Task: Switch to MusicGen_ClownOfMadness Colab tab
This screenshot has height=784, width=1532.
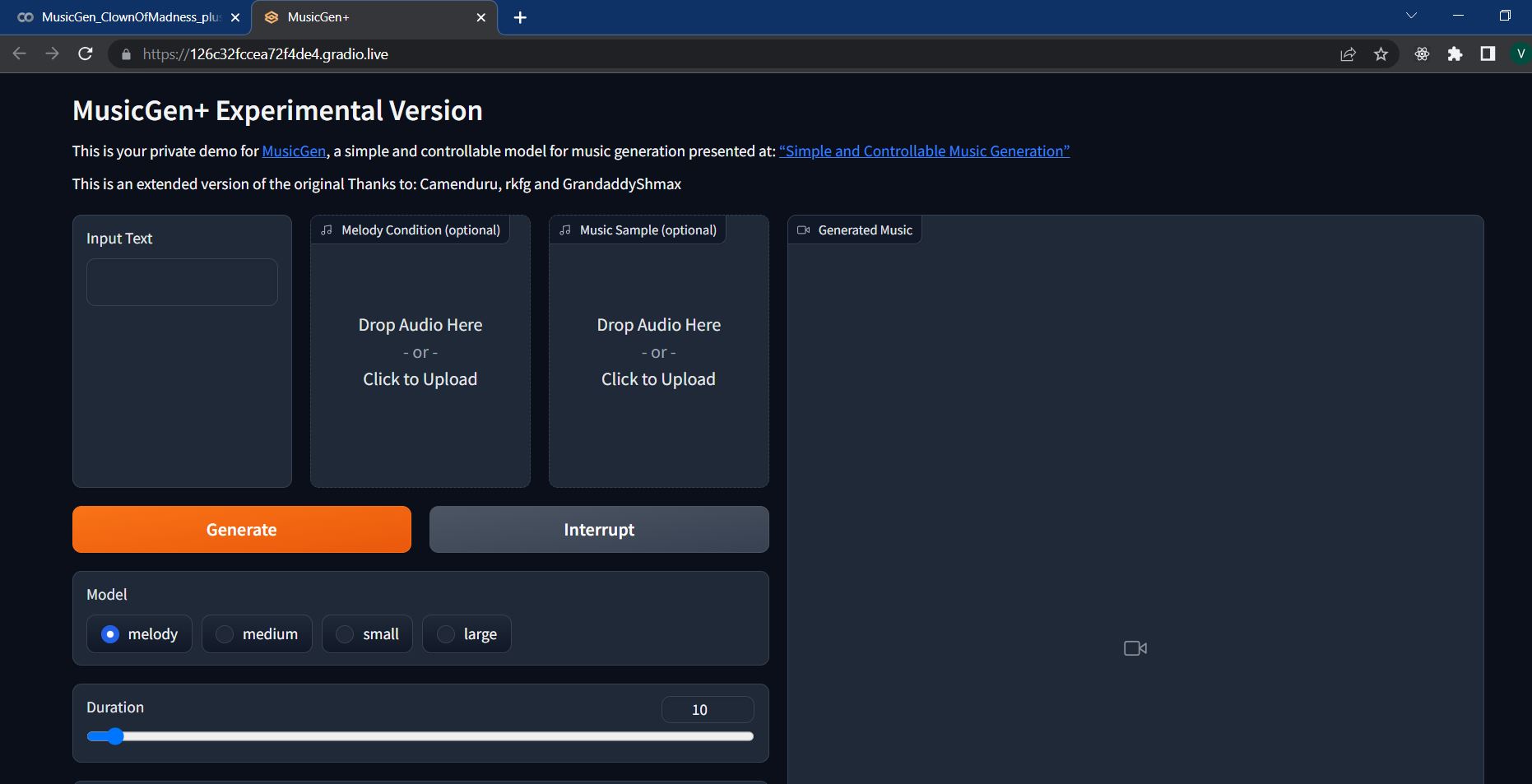Action: tap(126, 17)
